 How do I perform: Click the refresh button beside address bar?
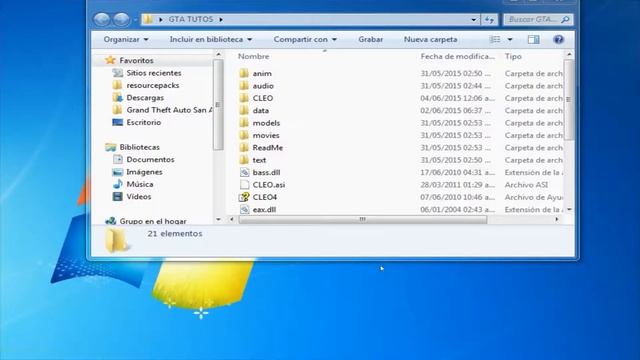point(489,19)
